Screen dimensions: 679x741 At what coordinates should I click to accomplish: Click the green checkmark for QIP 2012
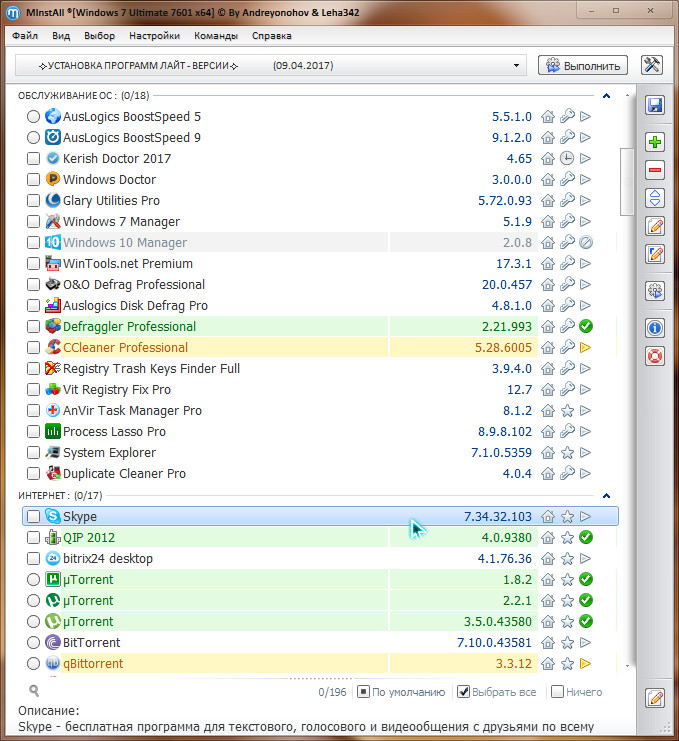(x=586, y=537)
